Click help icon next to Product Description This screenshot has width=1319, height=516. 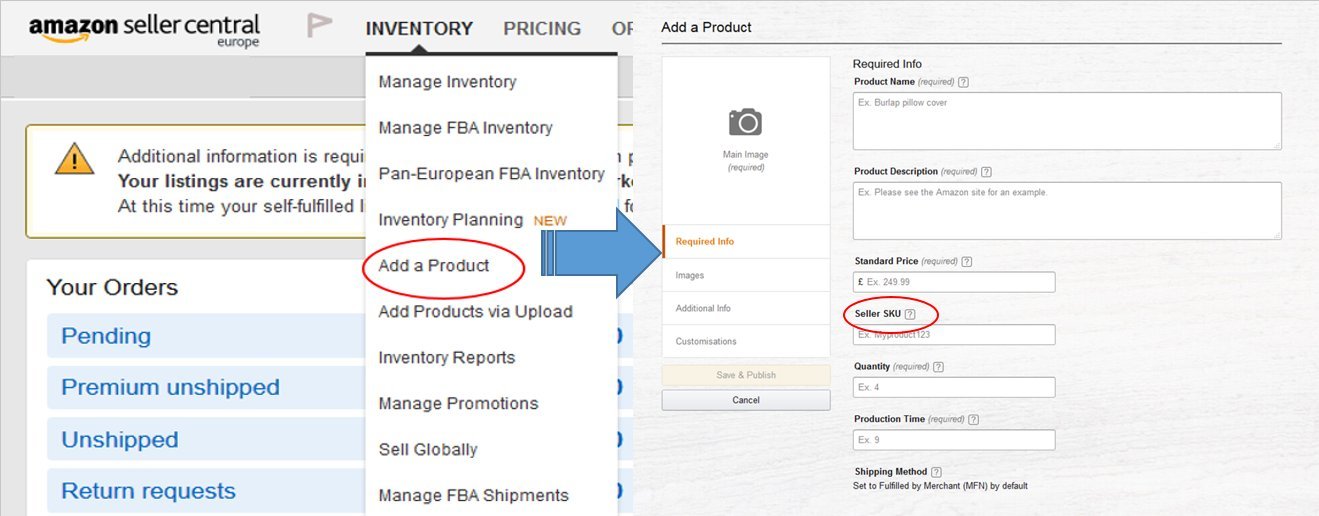coord(986,172)
